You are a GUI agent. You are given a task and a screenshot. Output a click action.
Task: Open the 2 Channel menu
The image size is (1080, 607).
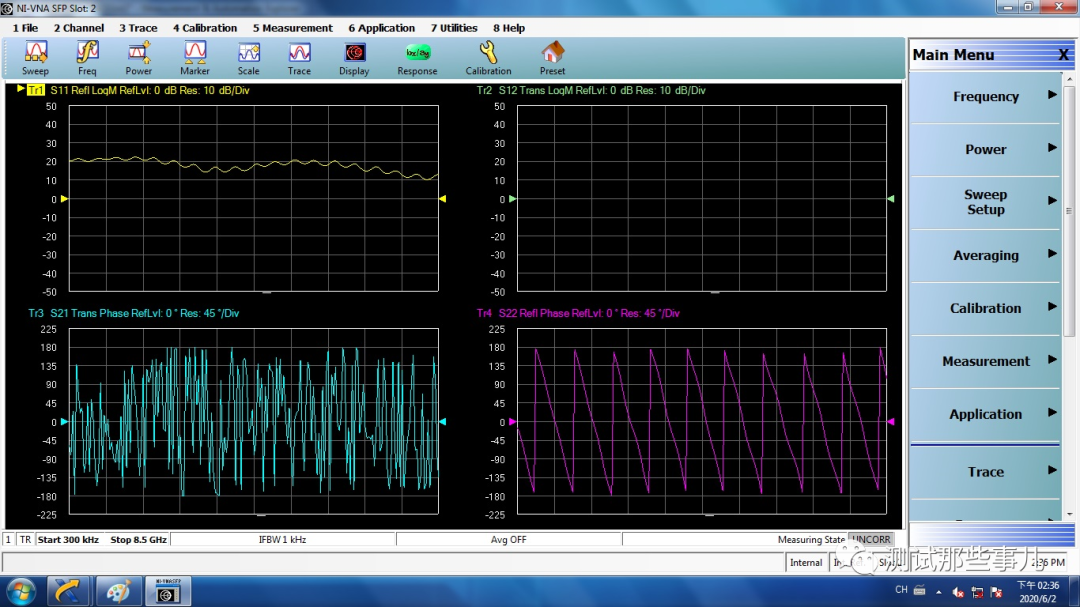click(x=79, y=28)
